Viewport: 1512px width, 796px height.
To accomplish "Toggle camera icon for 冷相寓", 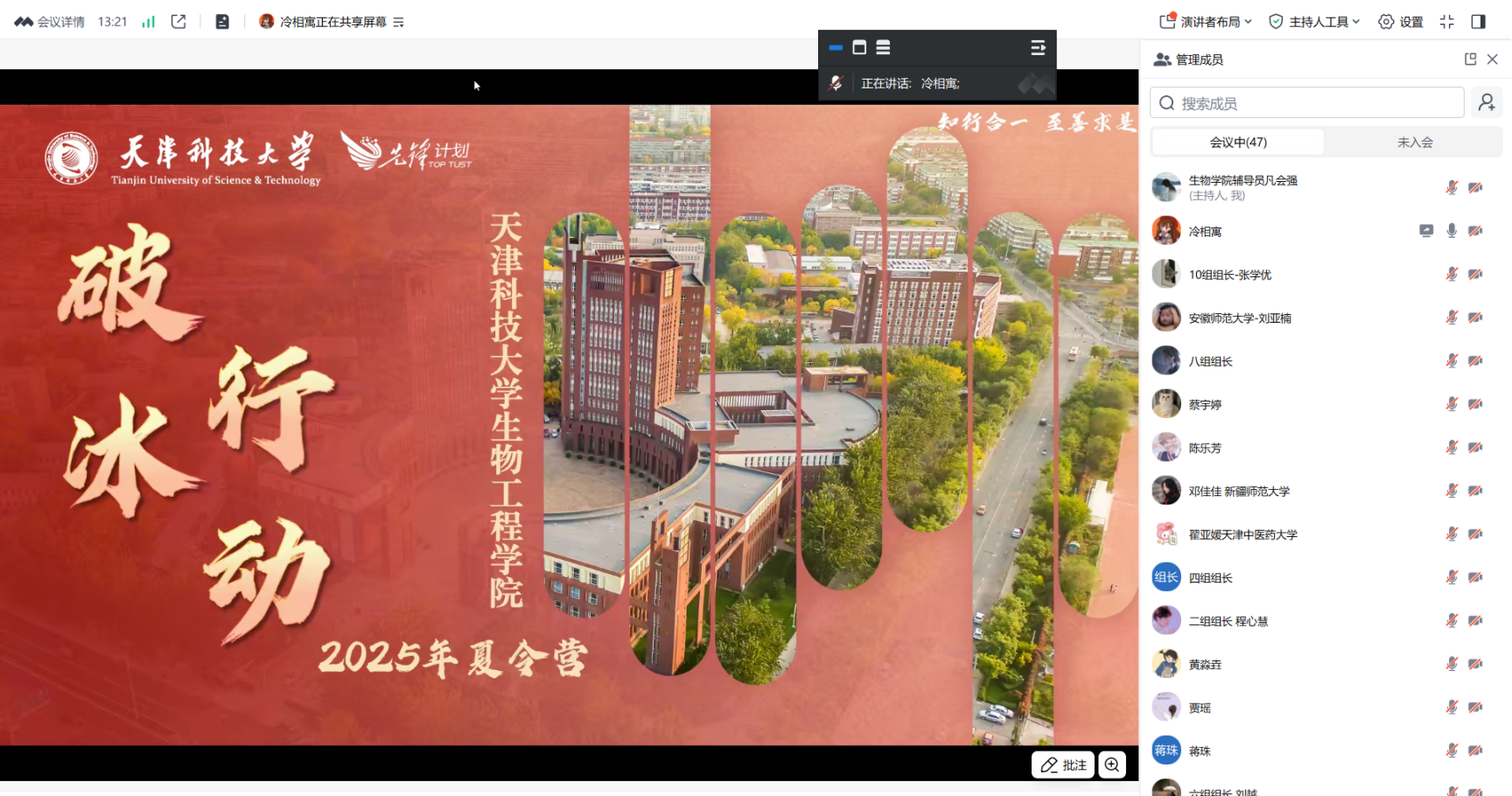I will click(1475, 231).
